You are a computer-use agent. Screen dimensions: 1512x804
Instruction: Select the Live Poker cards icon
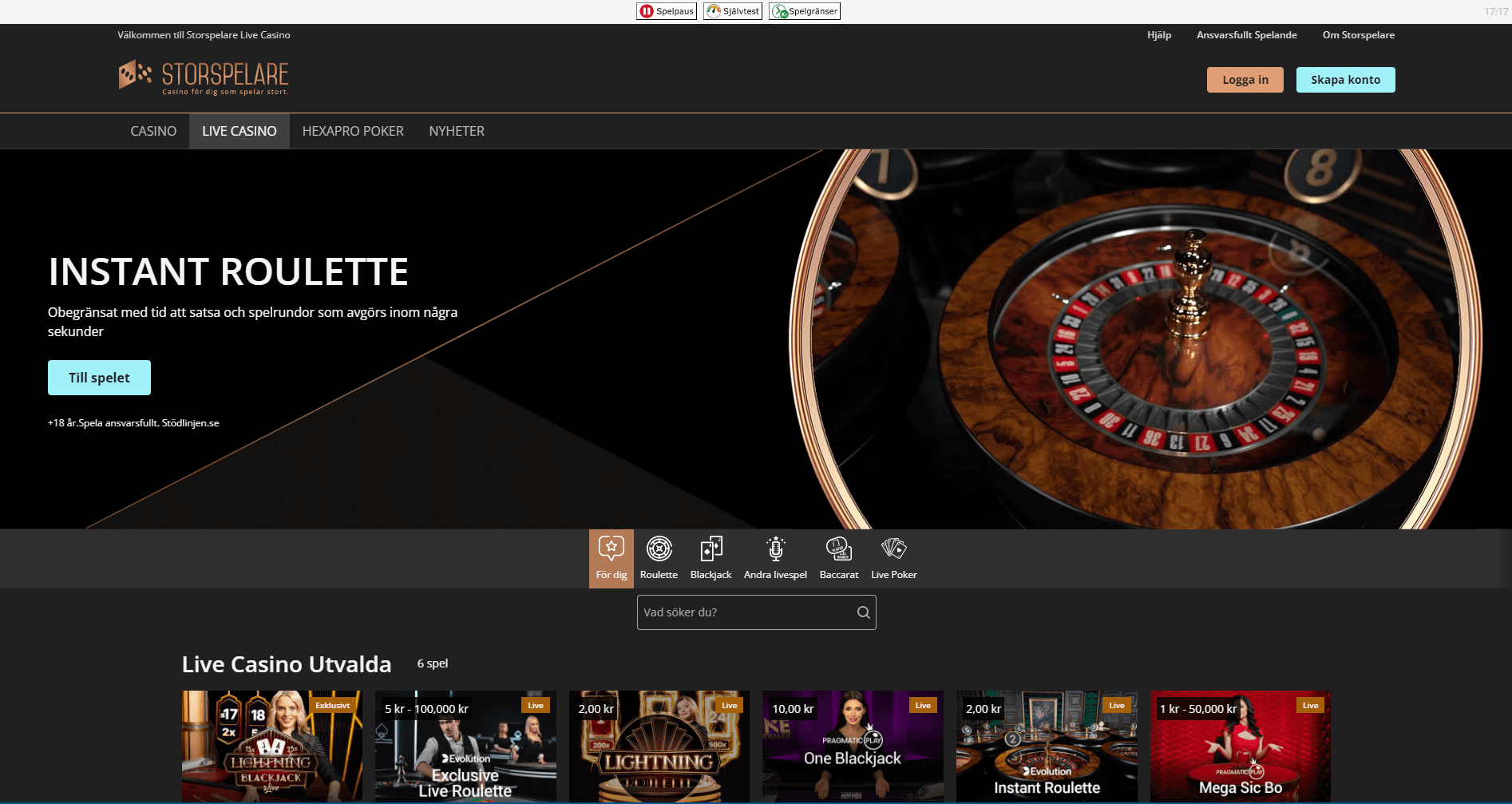(893, 549)
